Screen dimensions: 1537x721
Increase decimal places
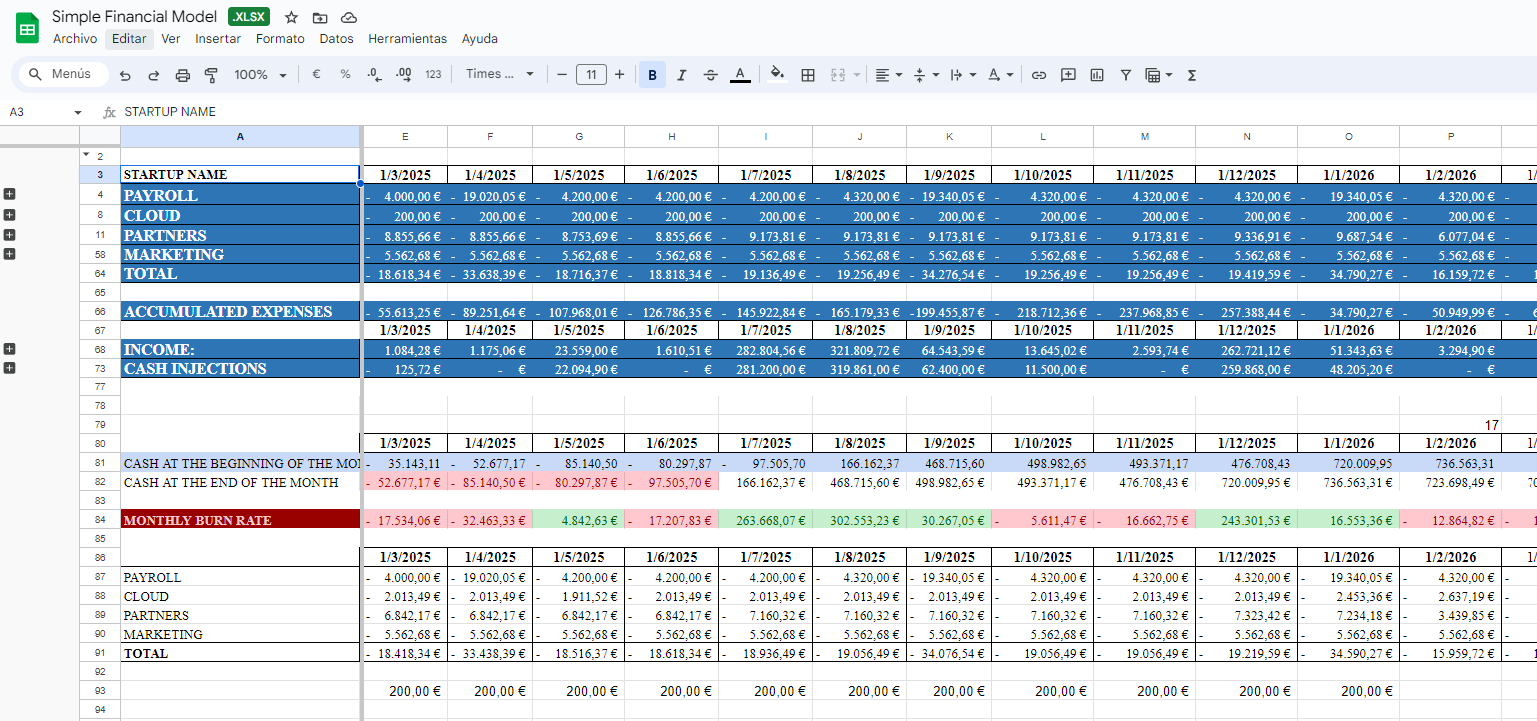pyautogui.click(x=402, y=74)
